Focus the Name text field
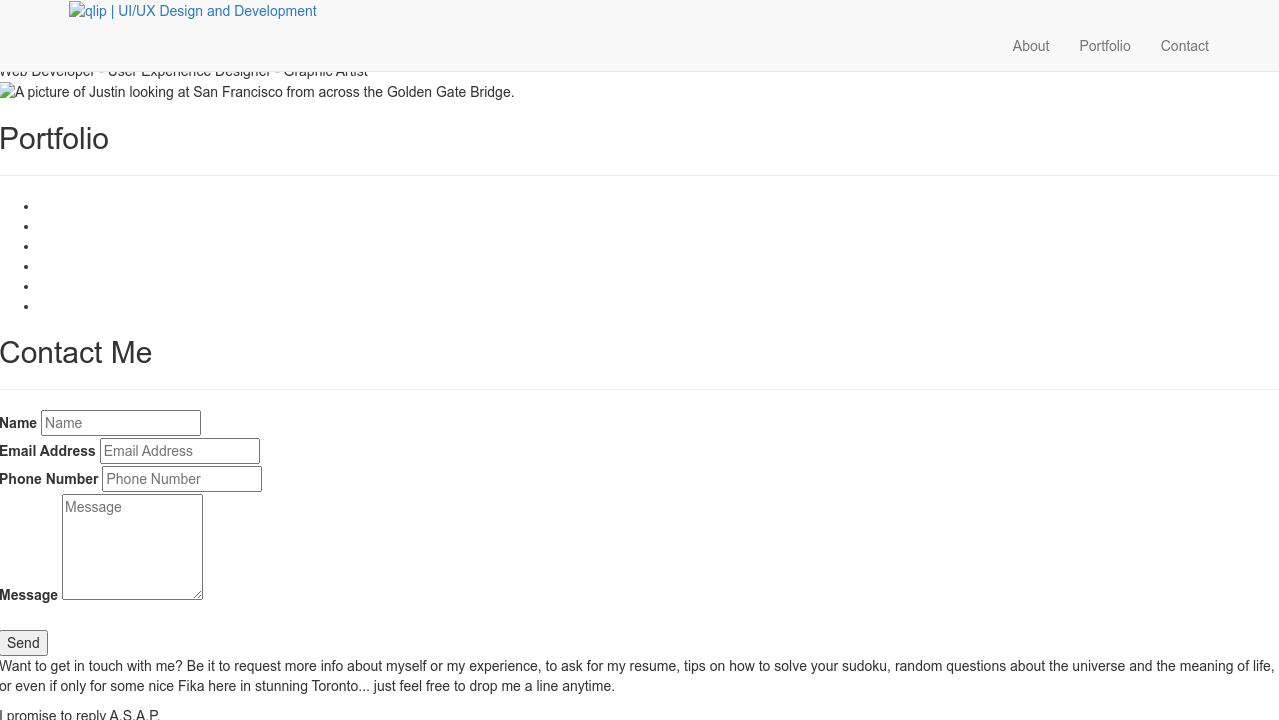Image resolution: width=1279 pixels, height=720 pixels. [x=121, y=423]
